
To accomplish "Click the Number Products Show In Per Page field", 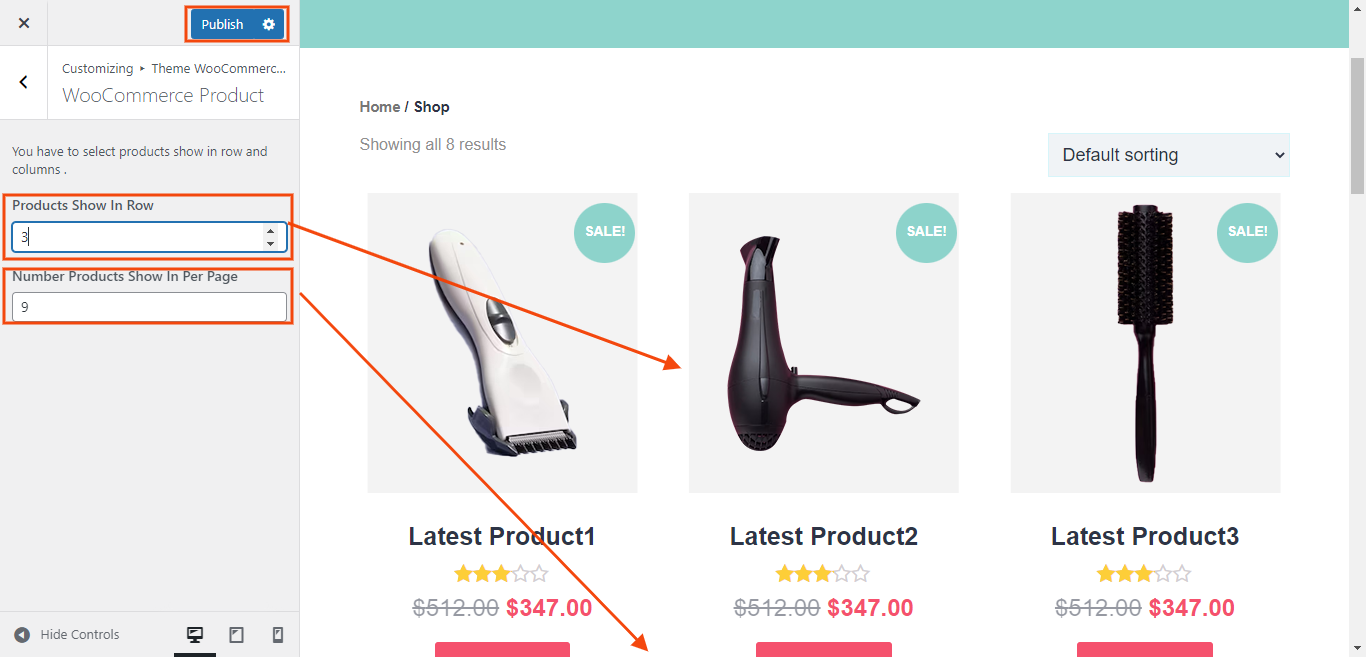I will click(149, 307).
